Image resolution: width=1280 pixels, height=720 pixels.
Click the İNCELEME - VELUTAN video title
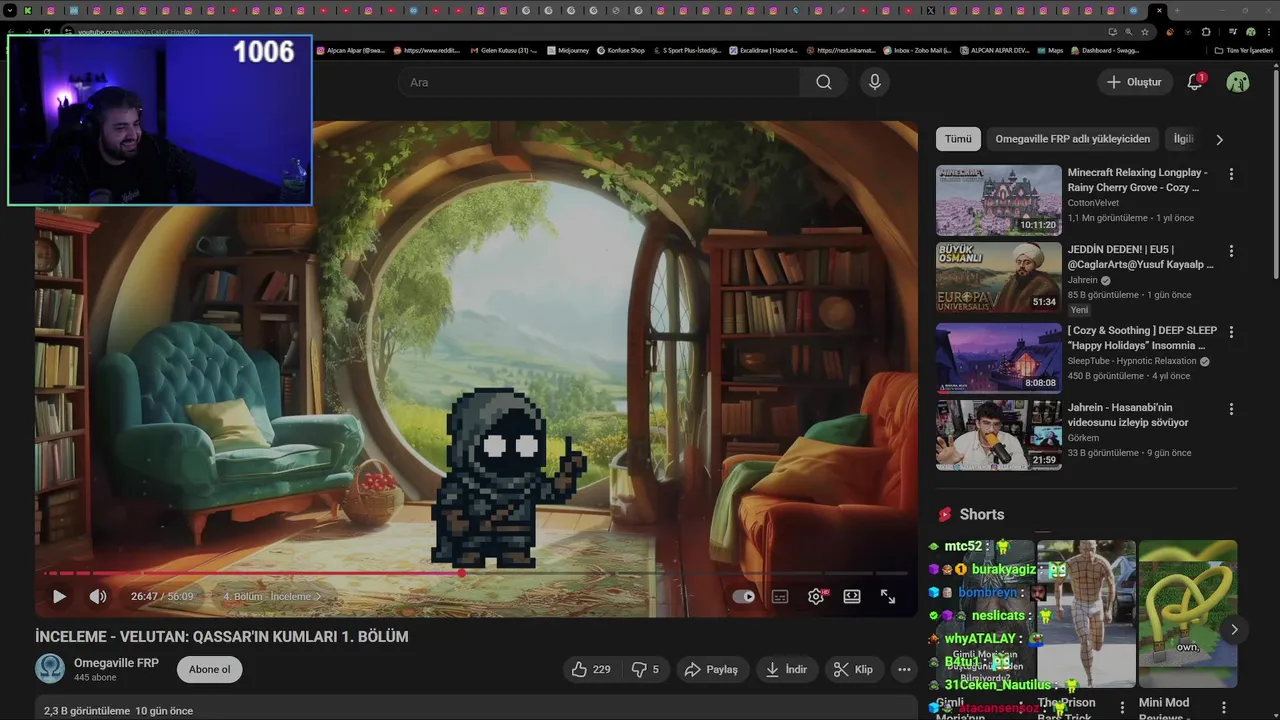click(x=222, y=636)
